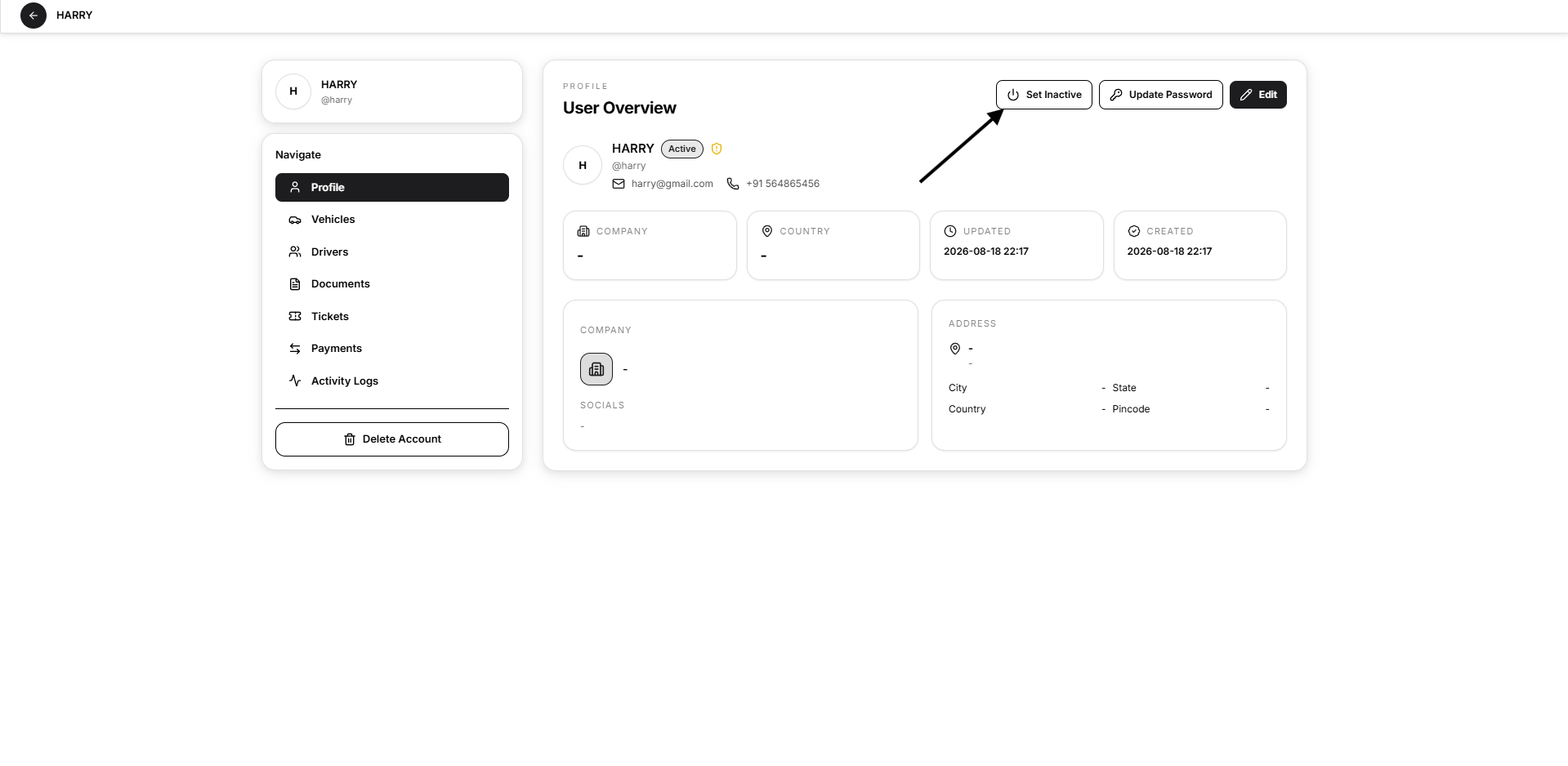Click the User Overview heading

pyautogui.click(x=619, y=108)
